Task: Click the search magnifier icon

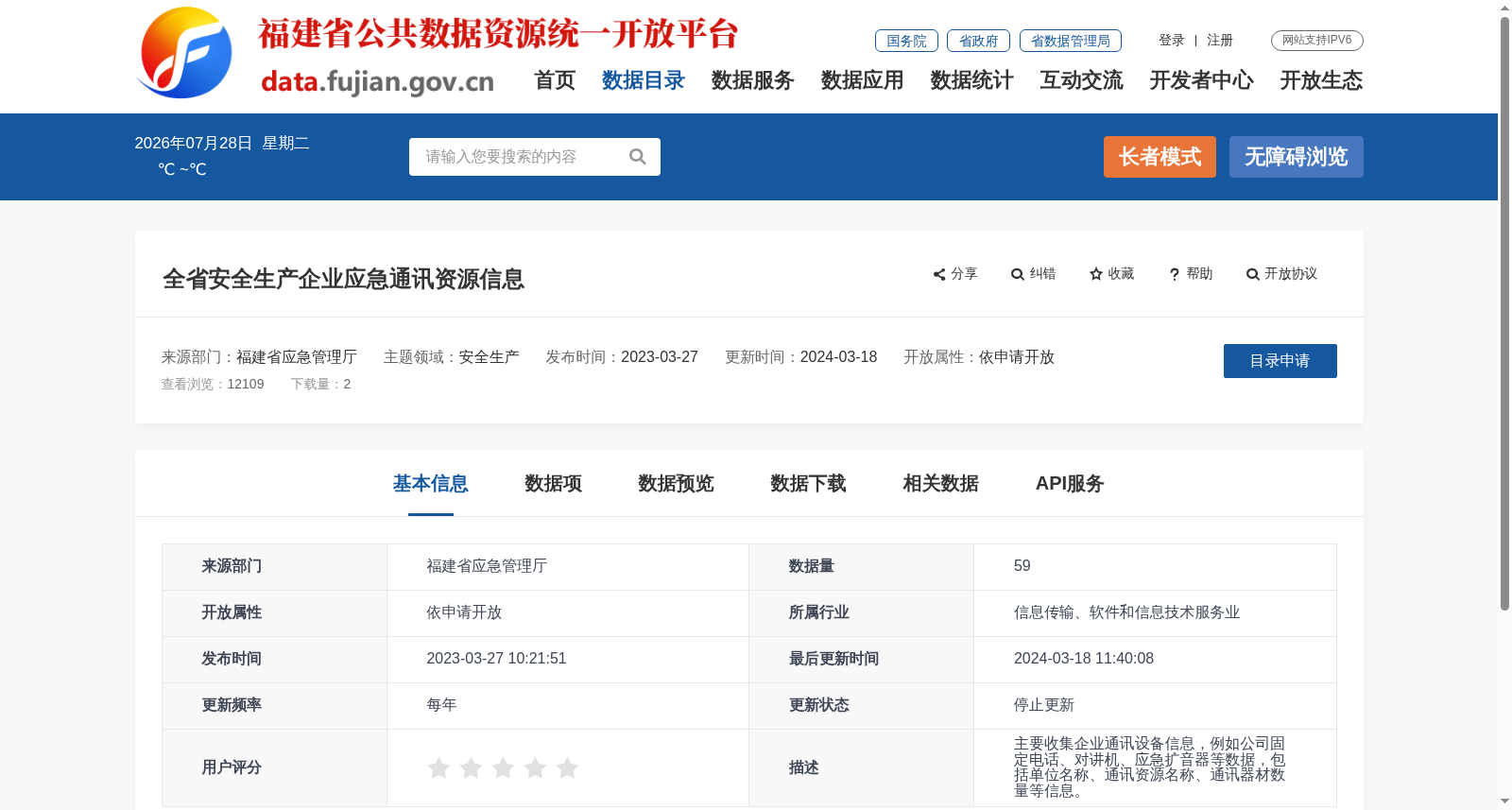Action: point(638,157)
